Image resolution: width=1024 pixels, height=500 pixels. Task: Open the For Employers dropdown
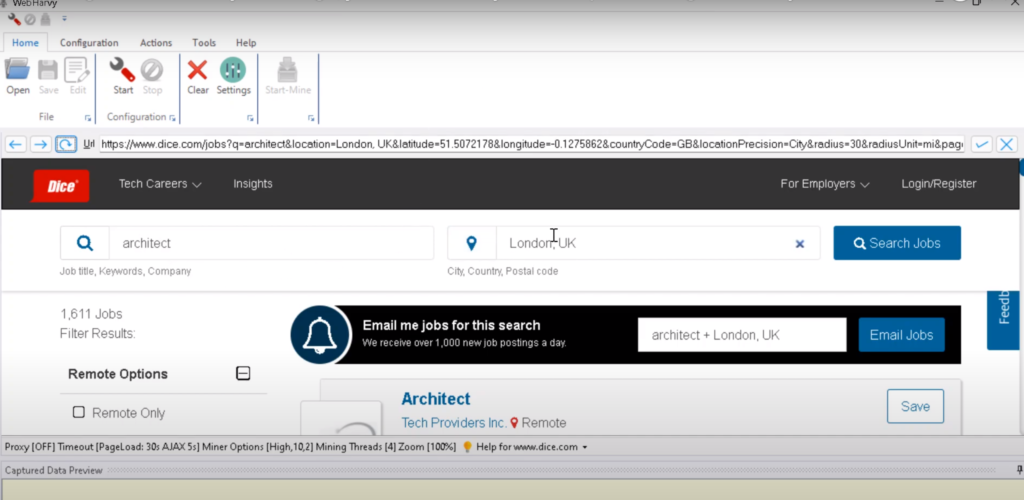coord(824,184)
